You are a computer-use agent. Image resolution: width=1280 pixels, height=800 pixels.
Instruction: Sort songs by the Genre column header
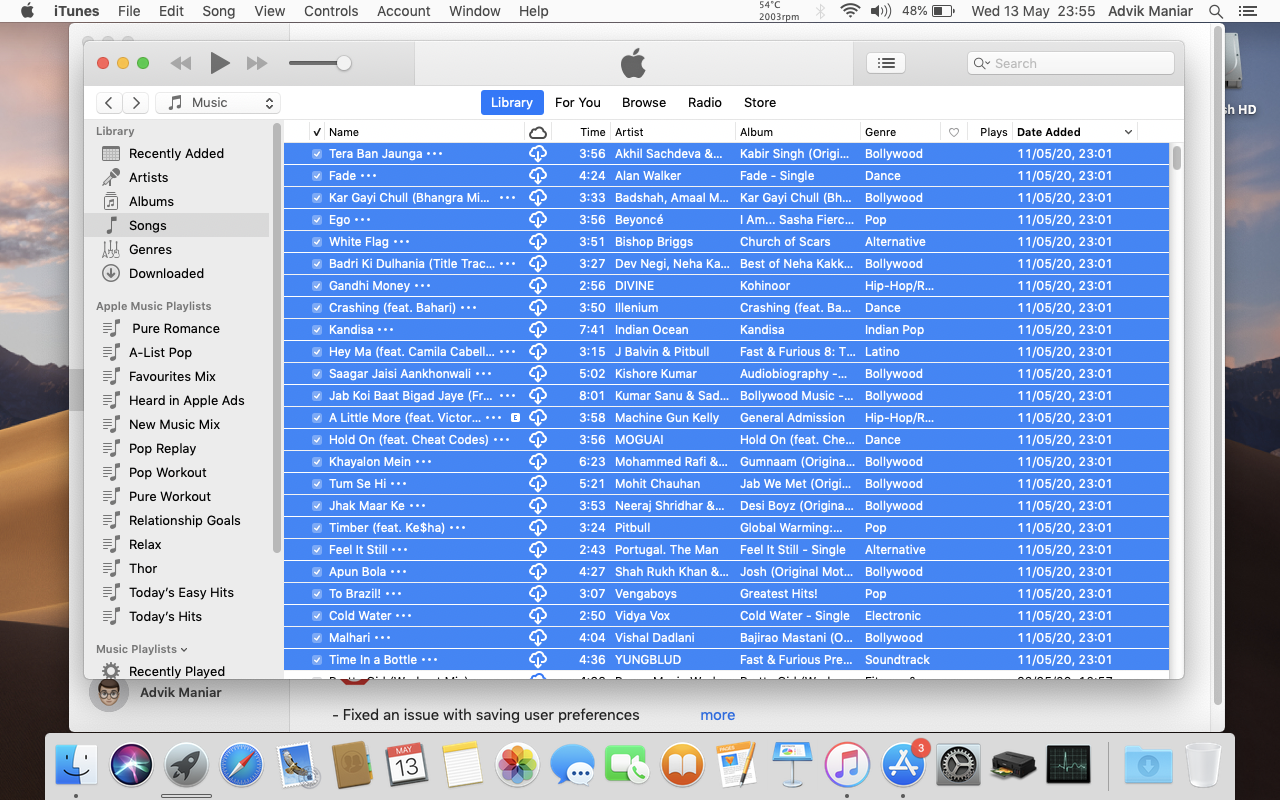pyautogui.click(x=900, y=132)
